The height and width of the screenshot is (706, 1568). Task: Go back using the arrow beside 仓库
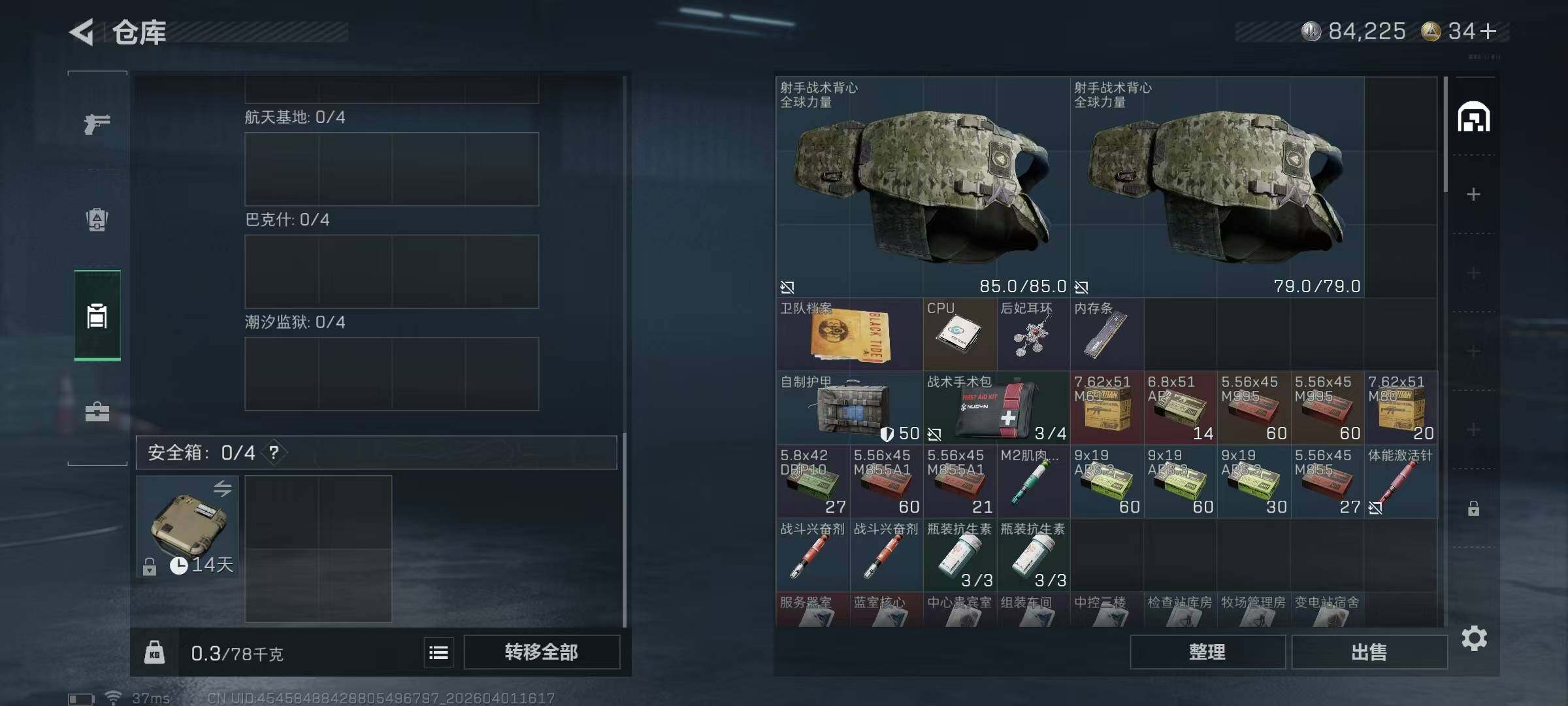[x=83, y=31]
